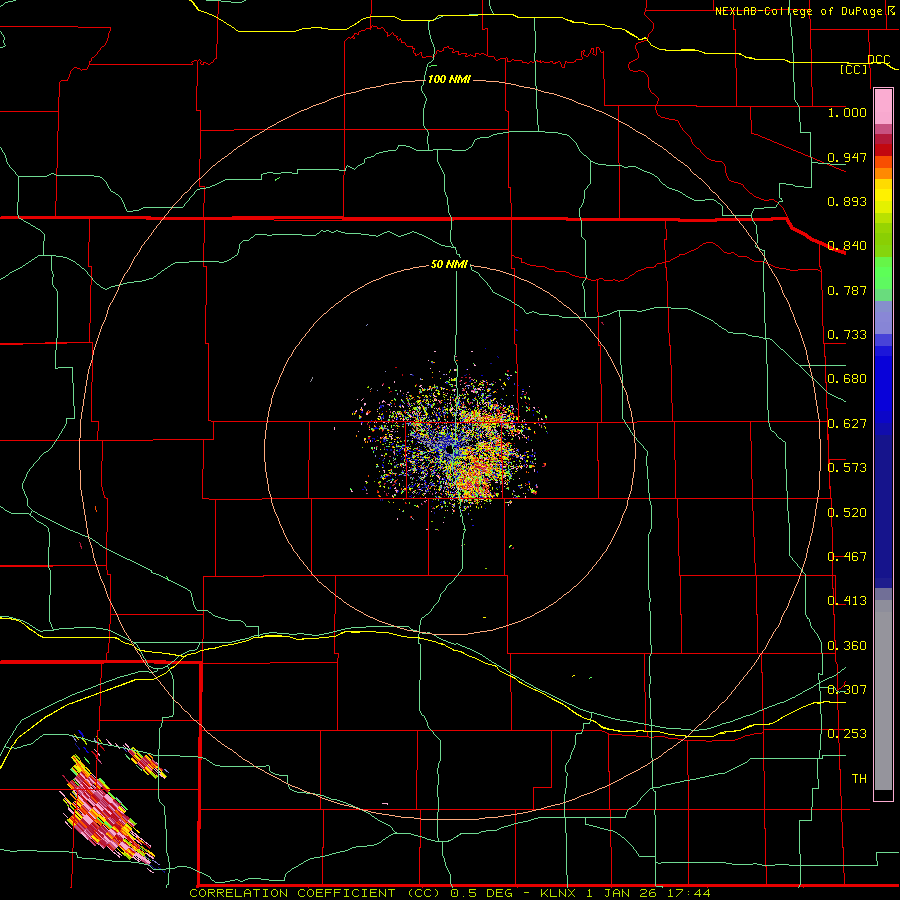Select the 0.627 scale value

(x=847, y=424)
